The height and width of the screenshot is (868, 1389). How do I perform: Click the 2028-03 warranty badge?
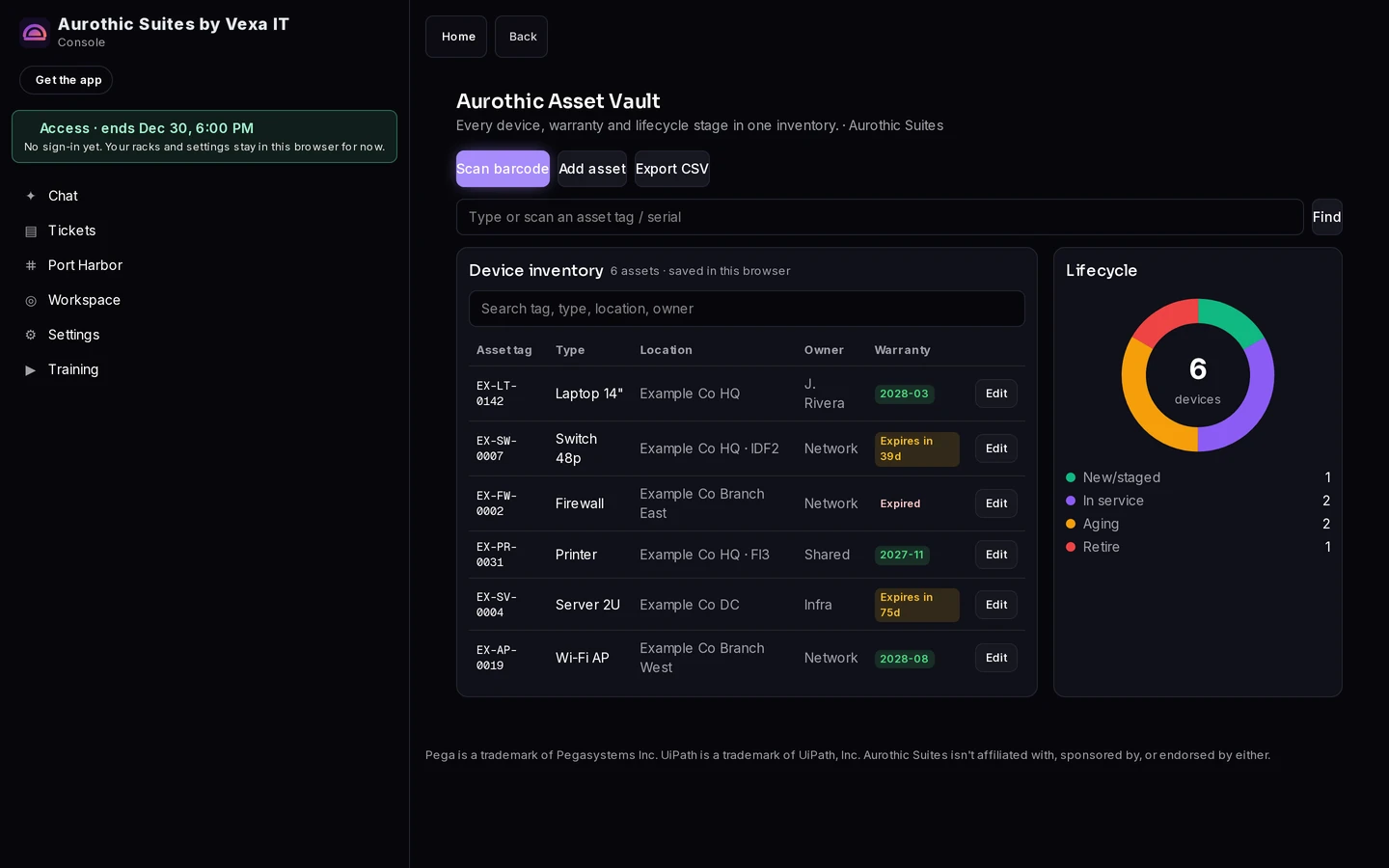click(x=904, y=393)
